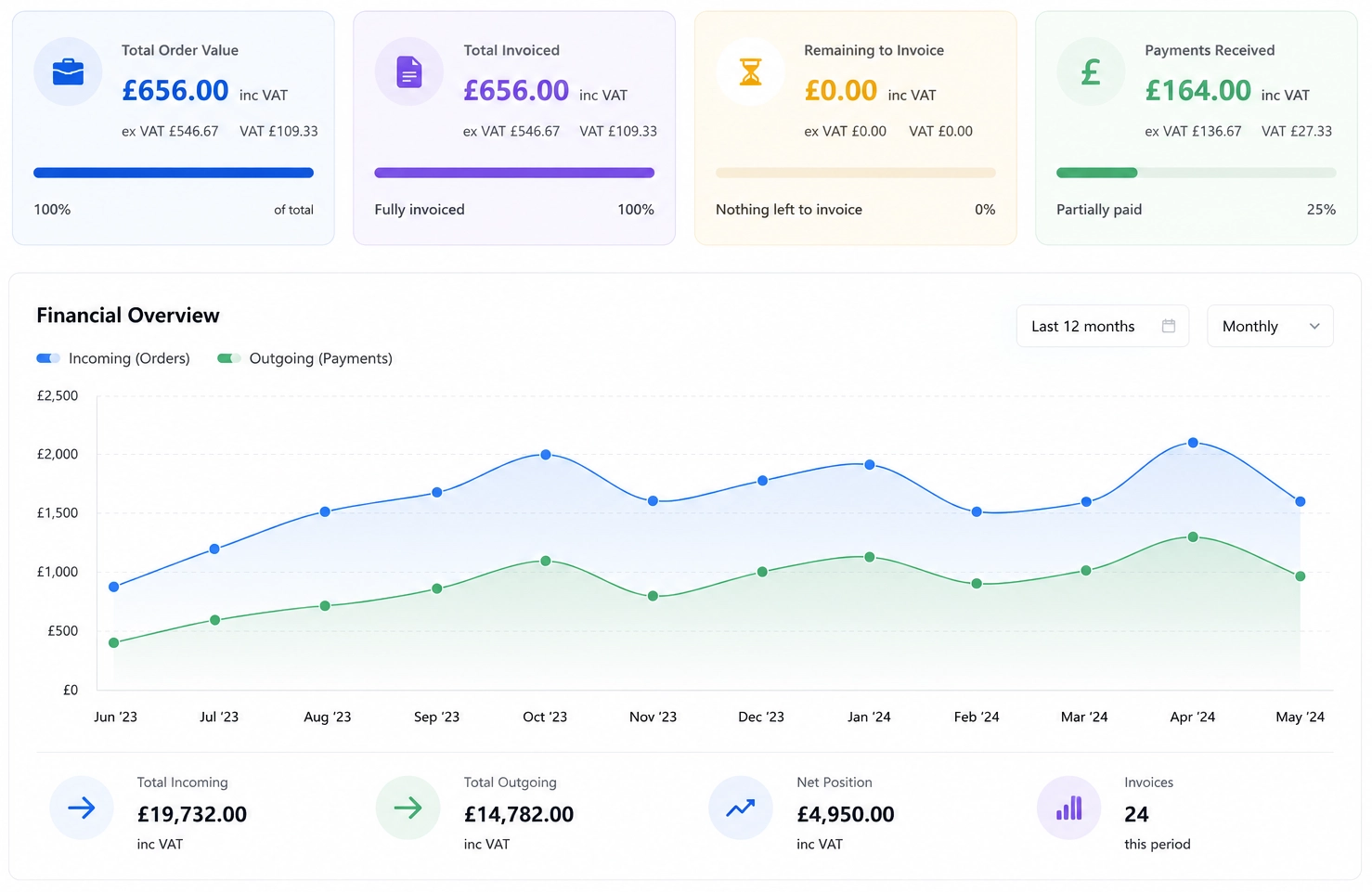Click the invoices count 24

[1136, 814]
